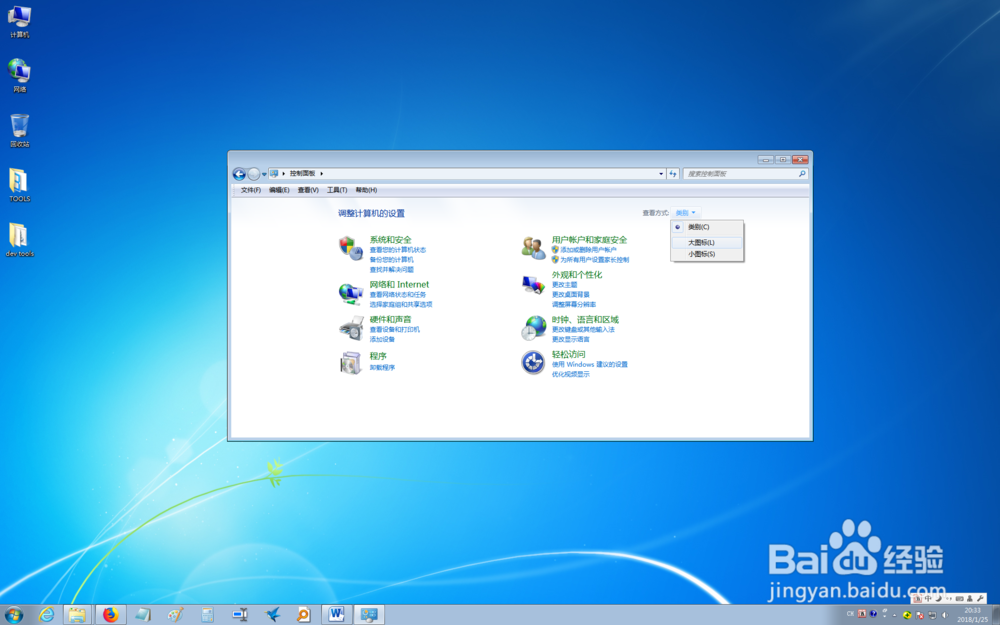Viewport: 1000px width, 625px height.
Task: Collapse the 查看方式 类别 dropdown
Action: pos(686,213)
